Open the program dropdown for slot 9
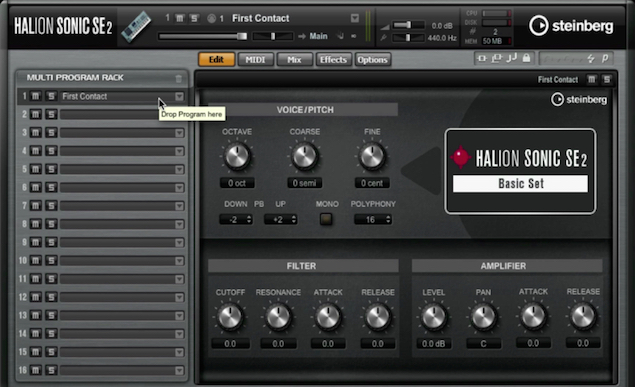 click(x=179, y=242)
